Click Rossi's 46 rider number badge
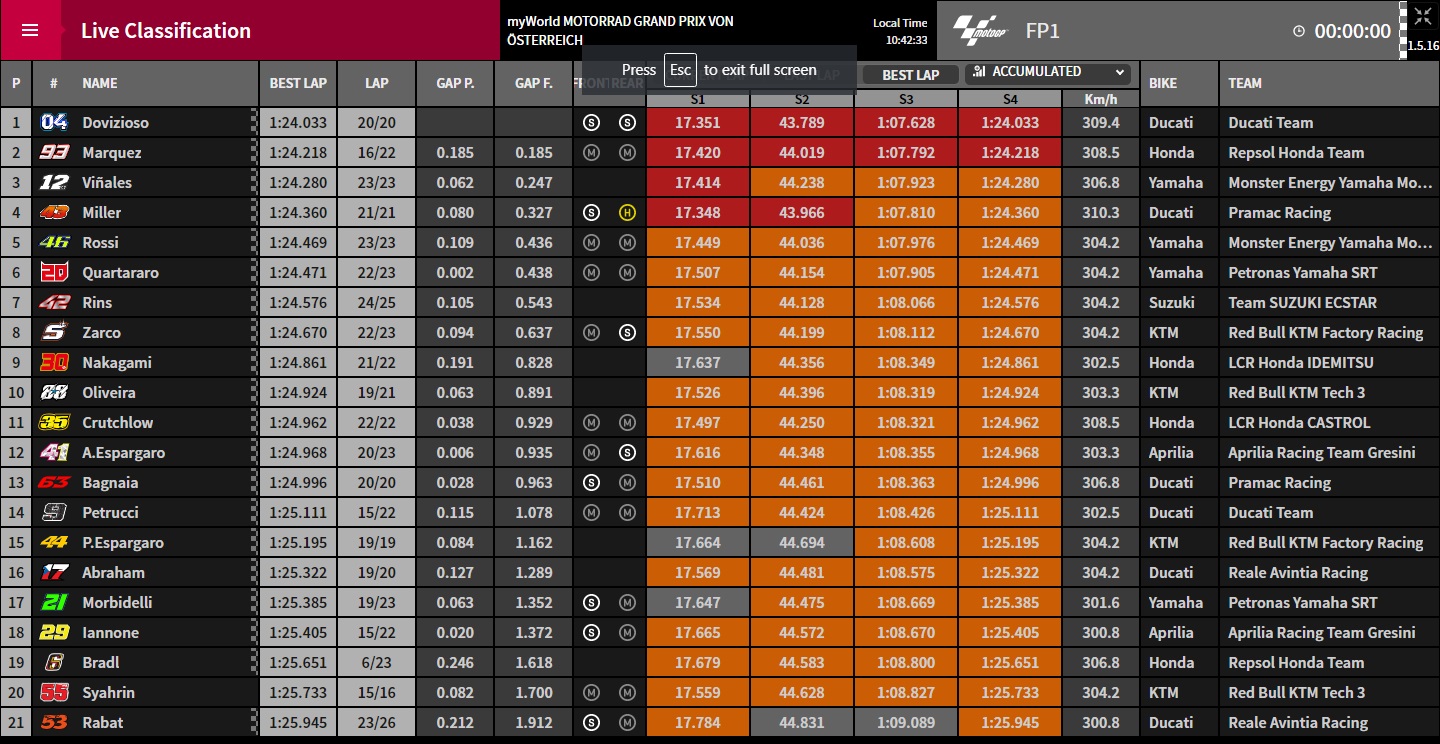1440x744 pixels. 53,242
